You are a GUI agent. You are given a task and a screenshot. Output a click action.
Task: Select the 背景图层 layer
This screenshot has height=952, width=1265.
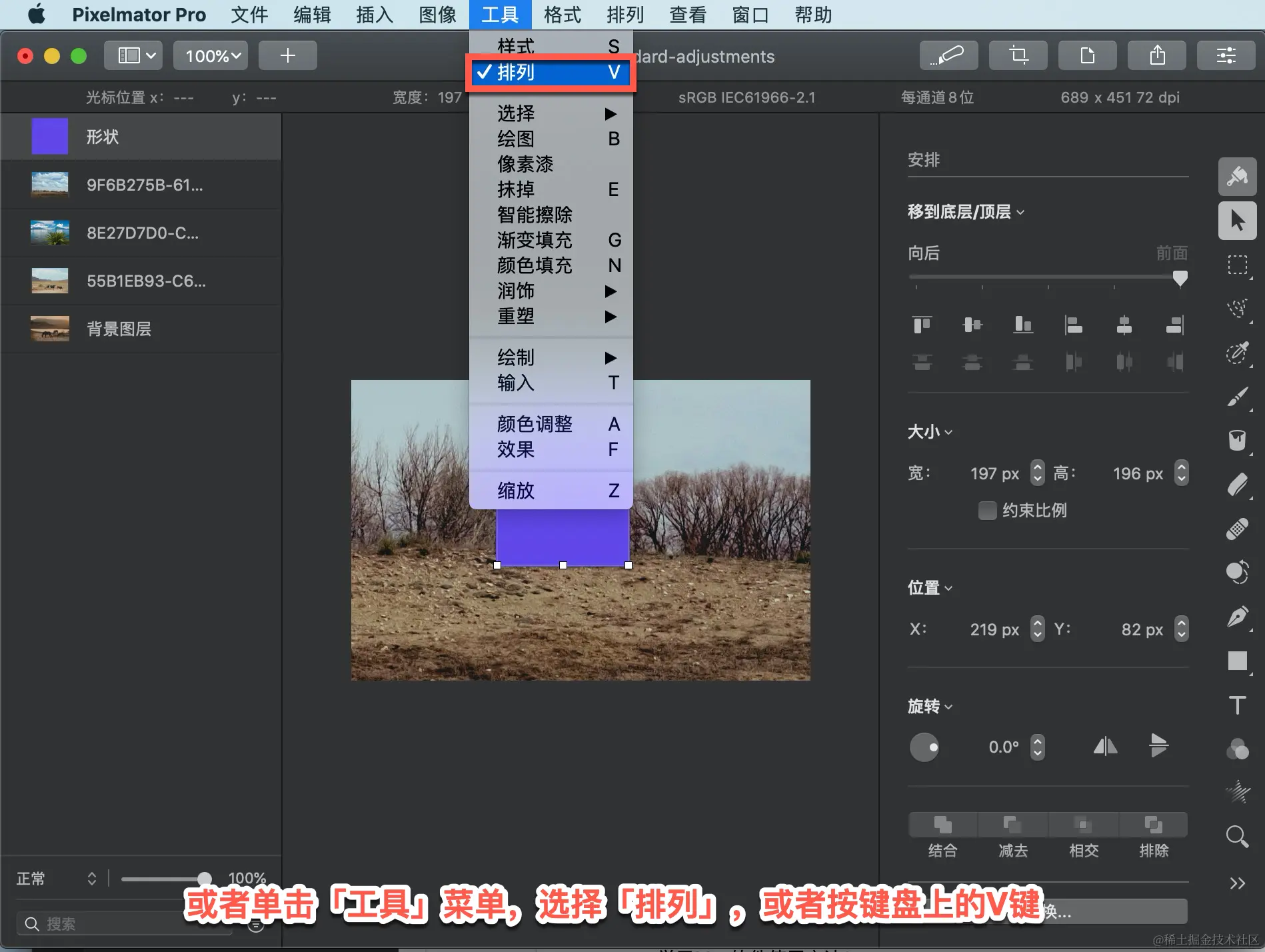point(141,329)
